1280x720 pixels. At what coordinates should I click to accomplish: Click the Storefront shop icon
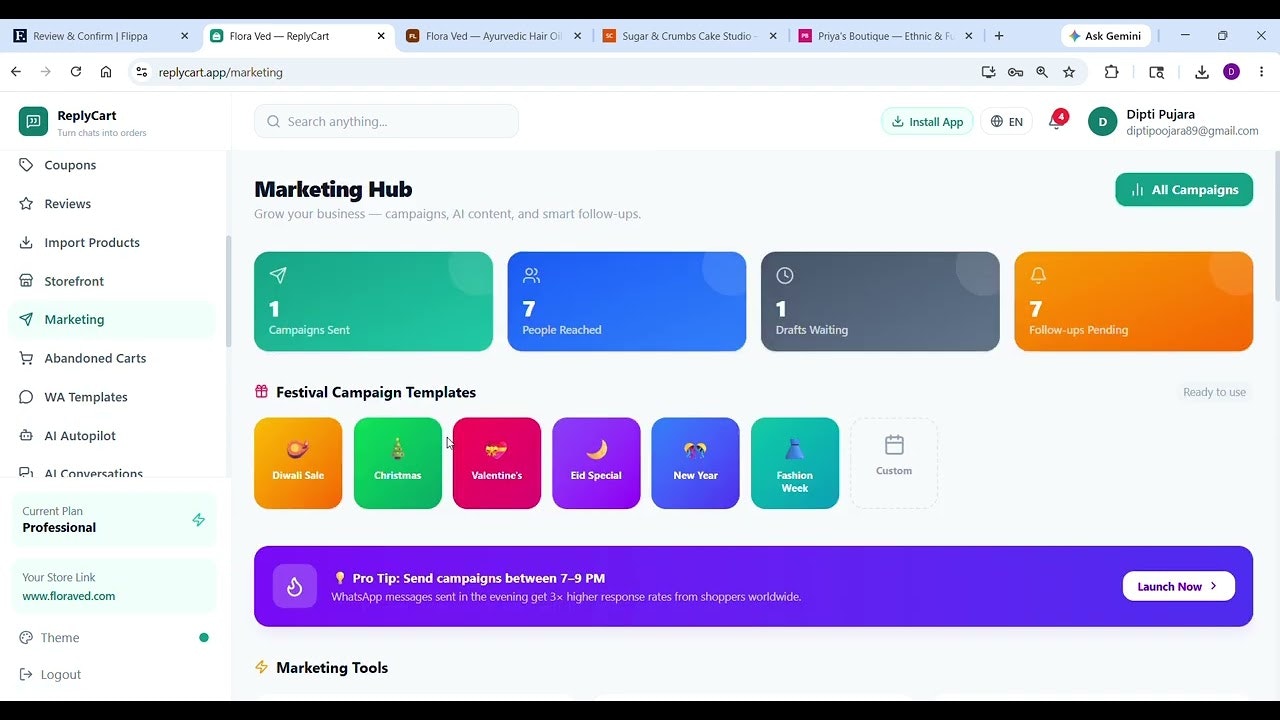tap(26, 282)
